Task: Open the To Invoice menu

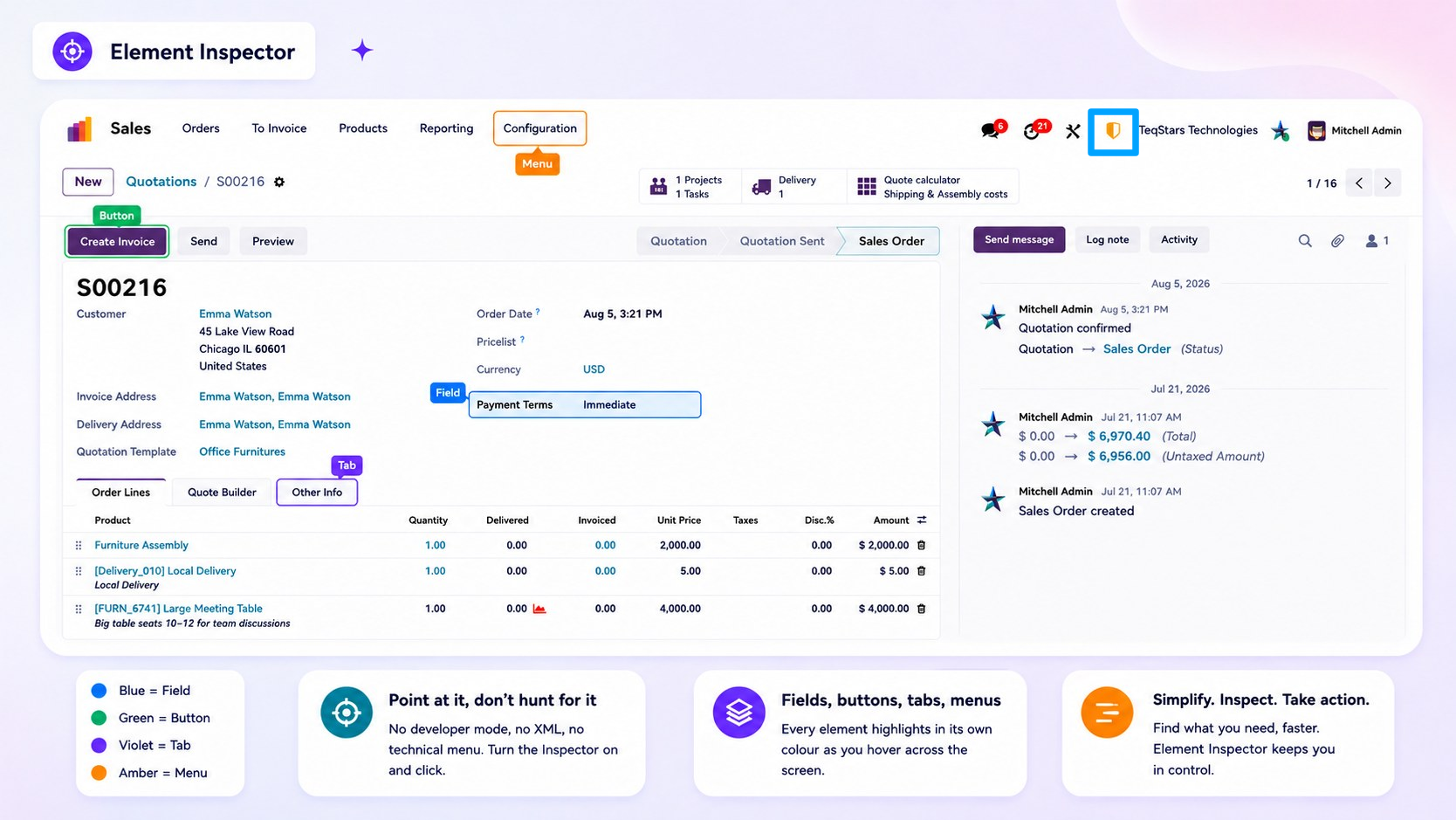Action: [x=279, y=128]
